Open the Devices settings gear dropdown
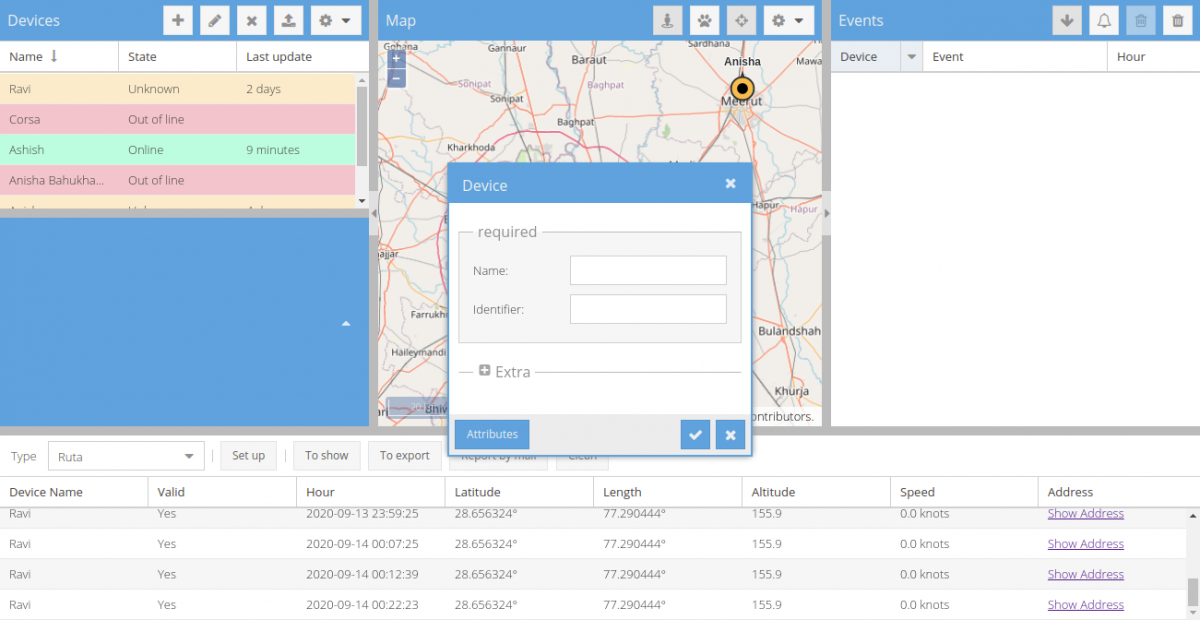This screenshot has width=1200, height=620. pyautogui.click(x=335, y=20)
